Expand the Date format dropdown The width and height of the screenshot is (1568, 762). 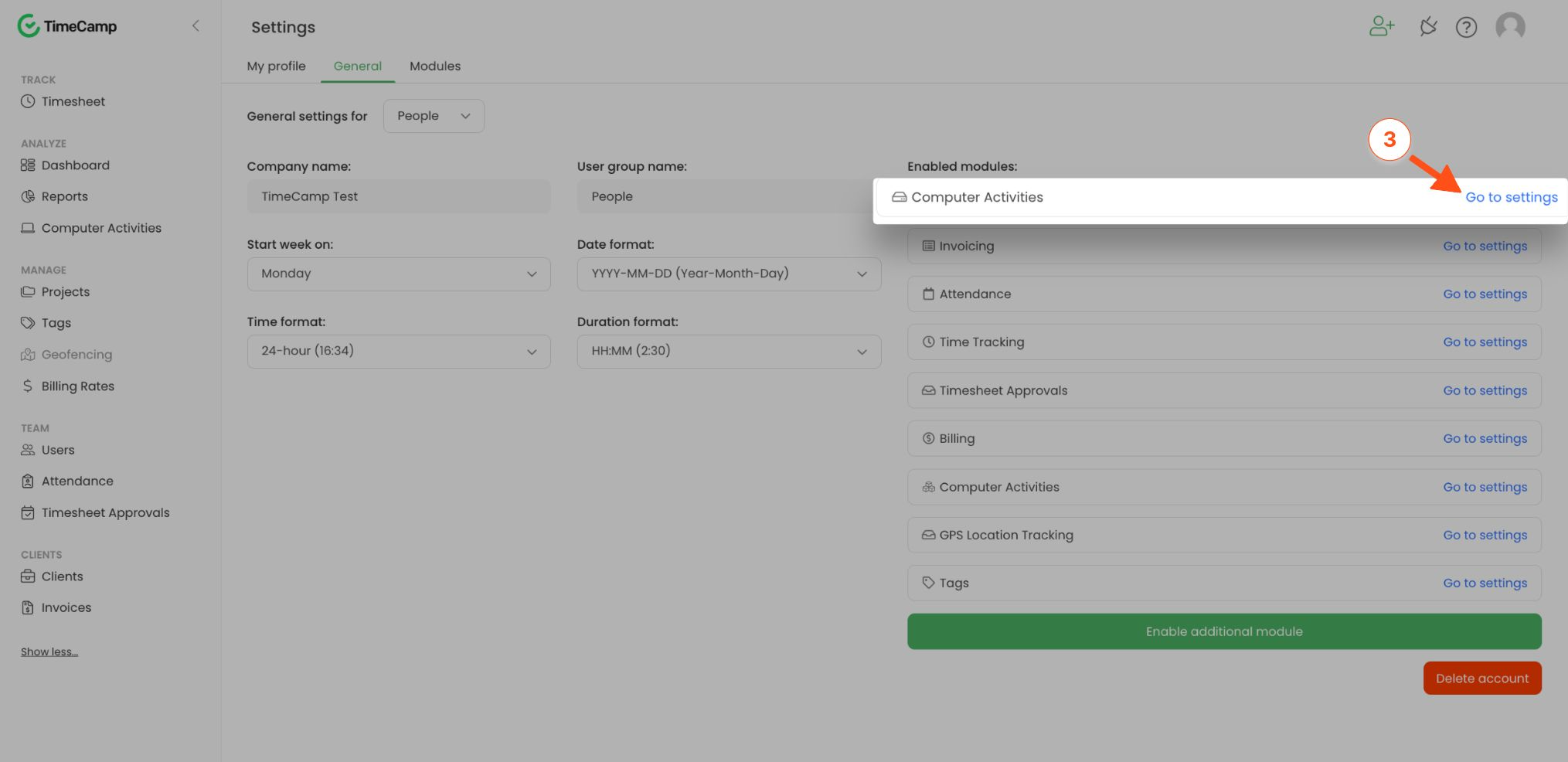click(729, 274)
